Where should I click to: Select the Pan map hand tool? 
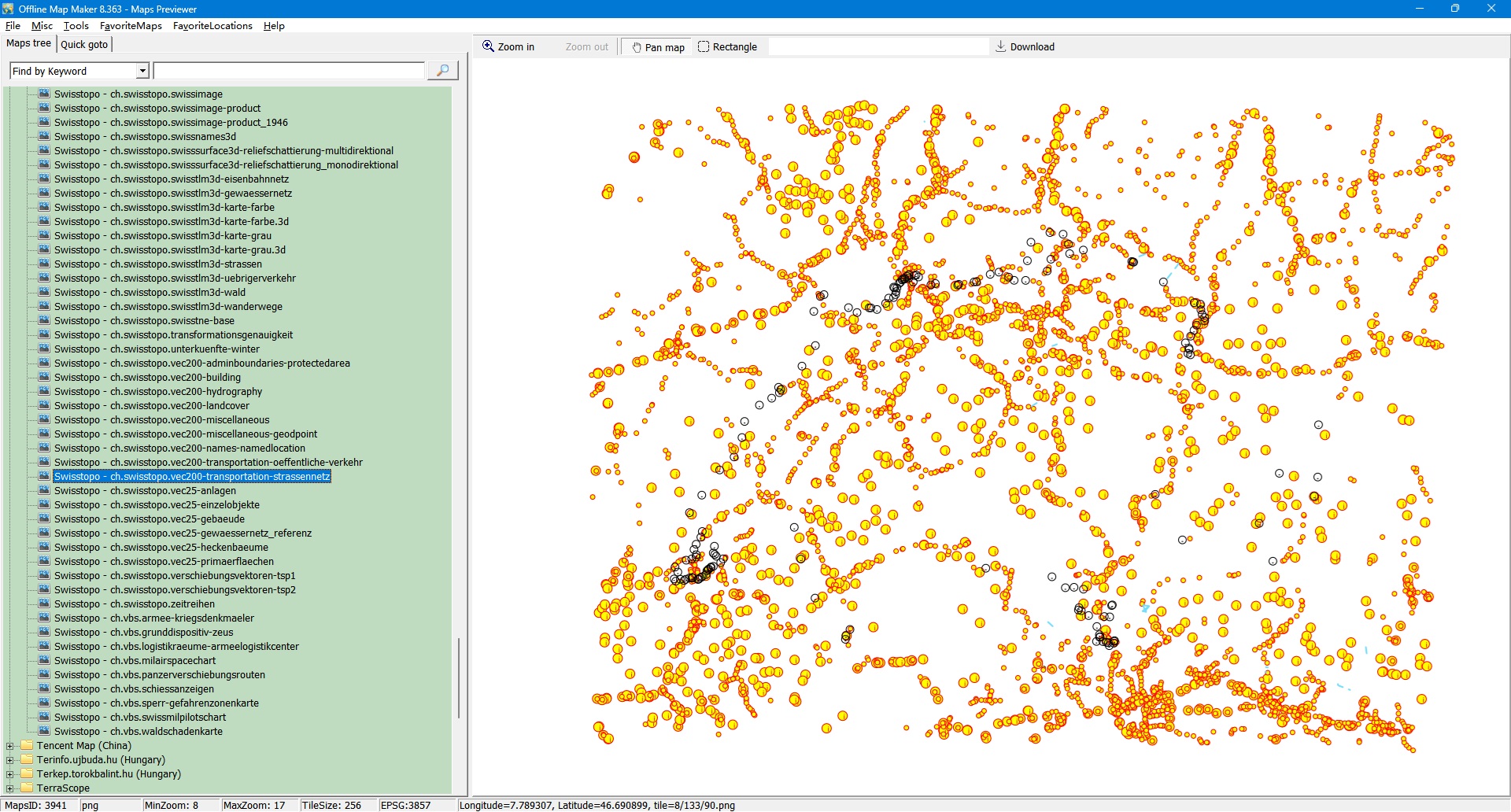[x=656, y=47]
